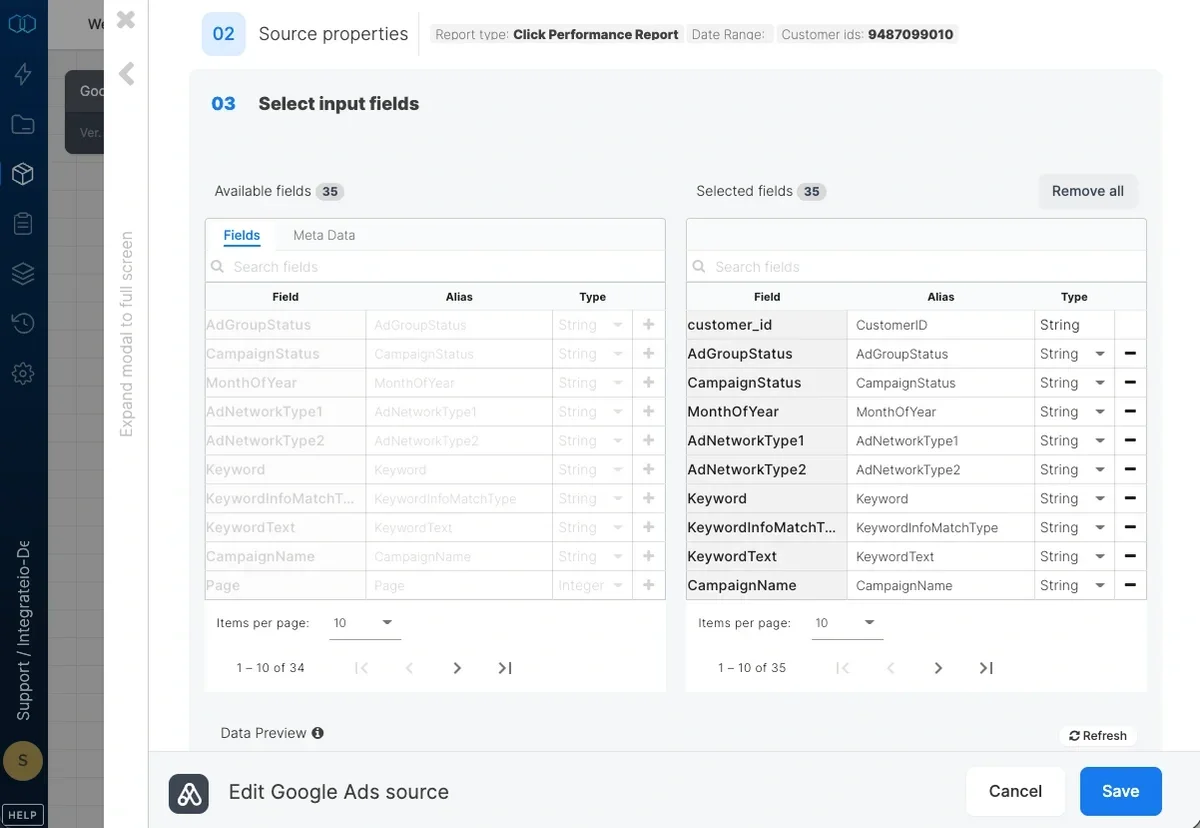Click the package/sources icon in the sidebar

pos(23,173)
